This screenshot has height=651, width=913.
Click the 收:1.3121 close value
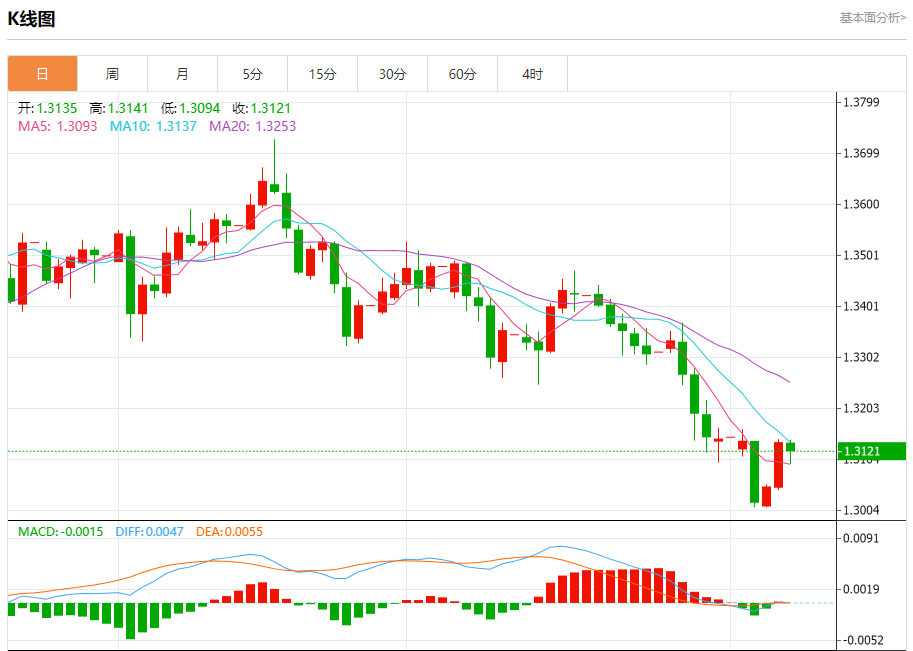click(x=261, y=108)
